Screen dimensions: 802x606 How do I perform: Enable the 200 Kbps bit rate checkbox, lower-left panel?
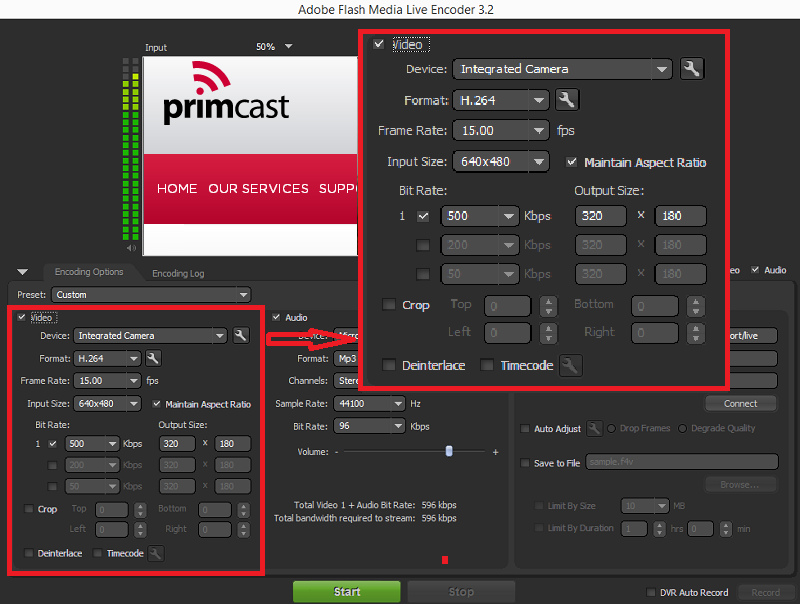pyautogui.click(x=52, y=465)
